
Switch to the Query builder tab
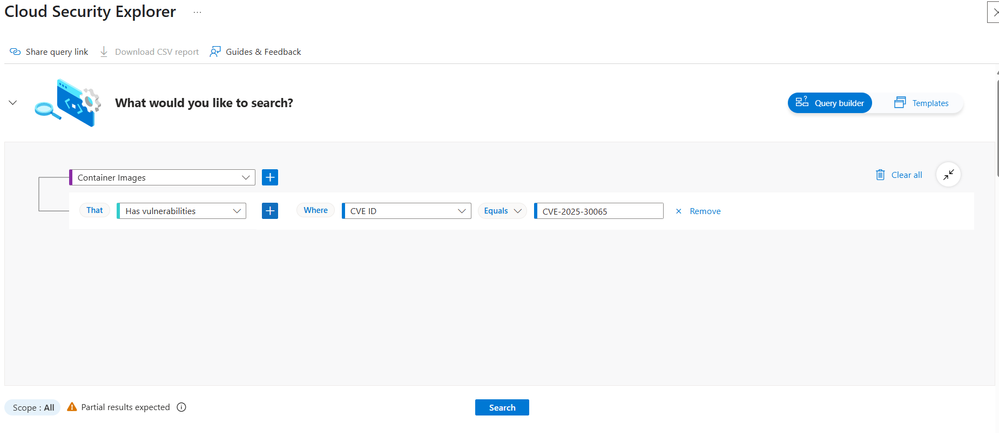830,103
